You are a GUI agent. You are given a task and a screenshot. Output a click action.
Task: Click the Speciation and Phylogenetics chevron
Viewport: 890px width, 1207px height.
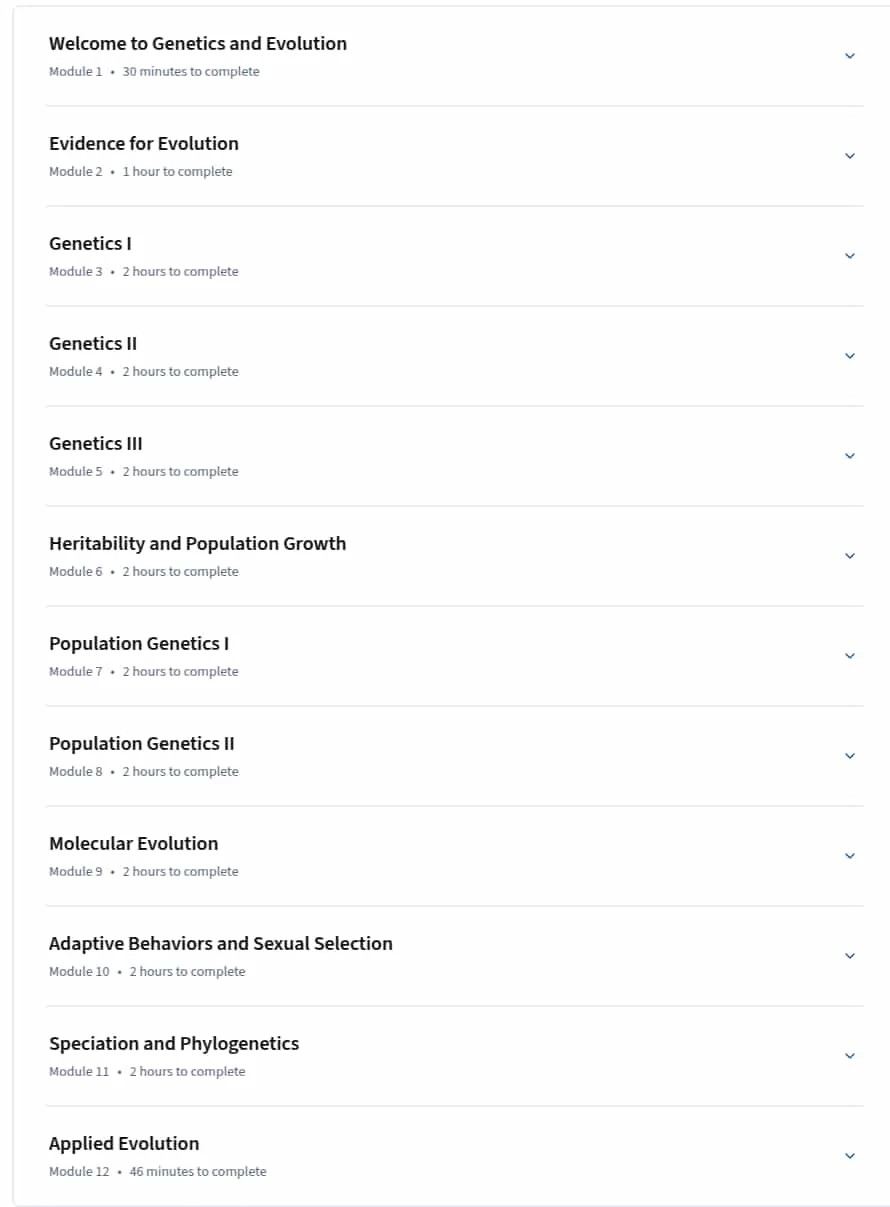click(850, 1056)
